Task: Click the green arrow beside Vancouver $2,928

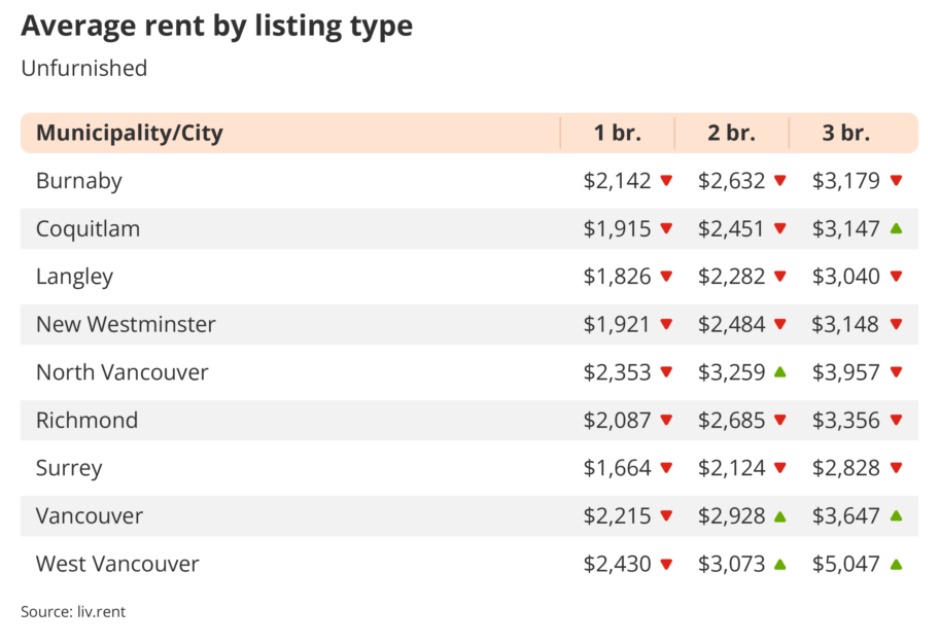Action: tap(781, 516)
